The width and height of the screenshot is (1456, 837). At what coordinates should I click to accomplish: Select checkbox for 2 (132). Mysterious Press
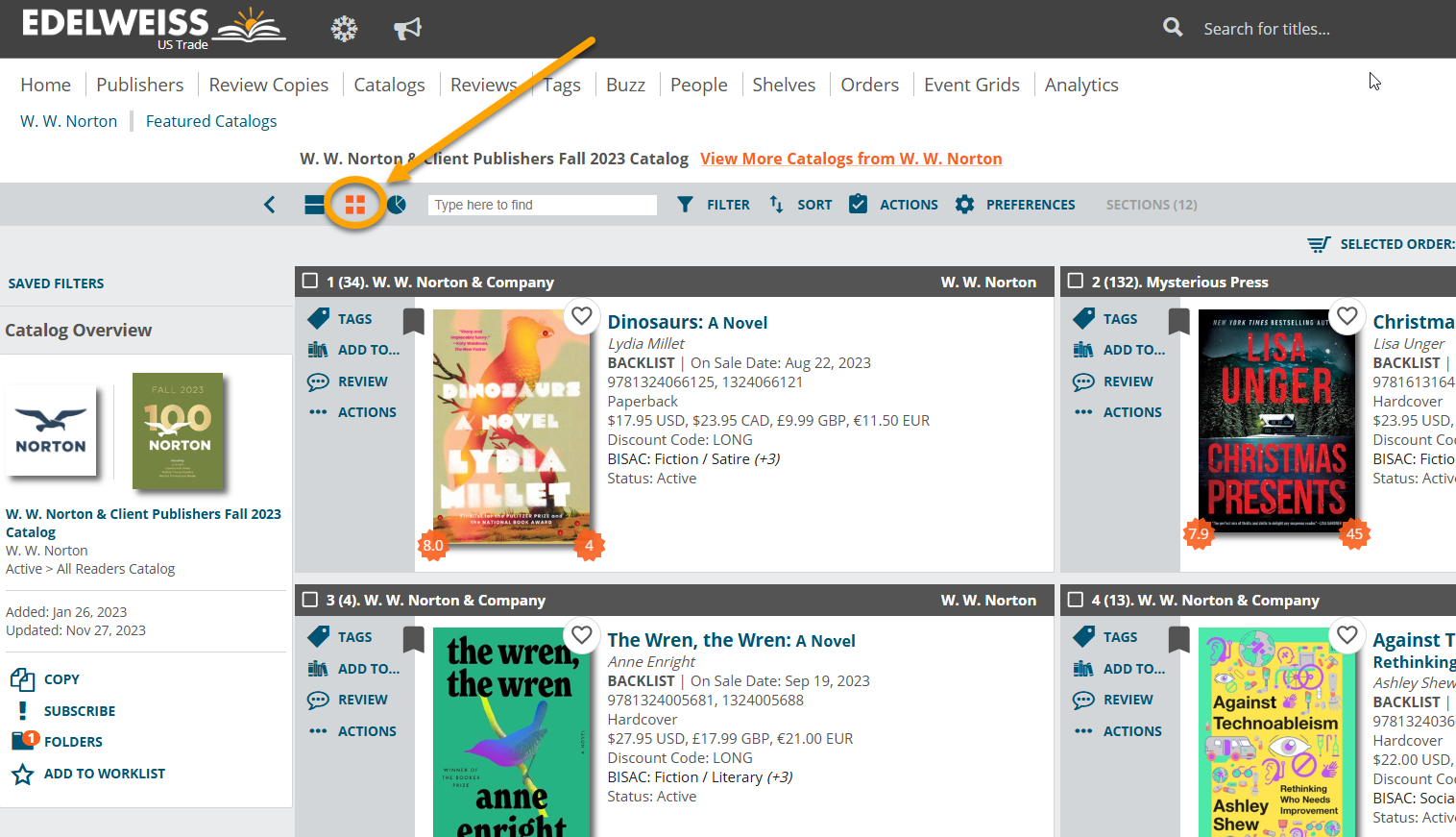click(1076, 282)
